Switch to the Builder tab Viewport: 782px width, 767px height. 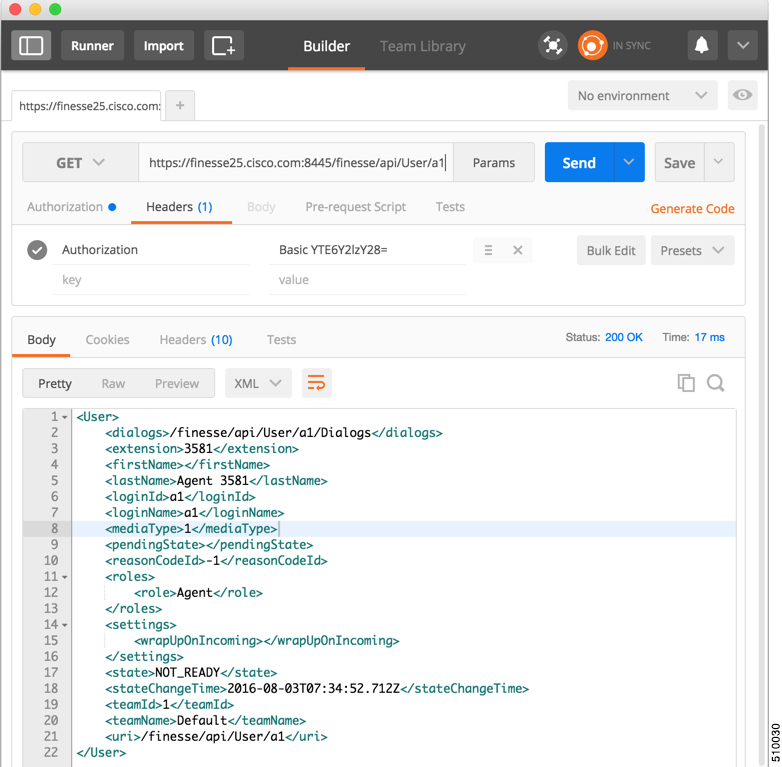pyautogui.click(x=327, y=46)
